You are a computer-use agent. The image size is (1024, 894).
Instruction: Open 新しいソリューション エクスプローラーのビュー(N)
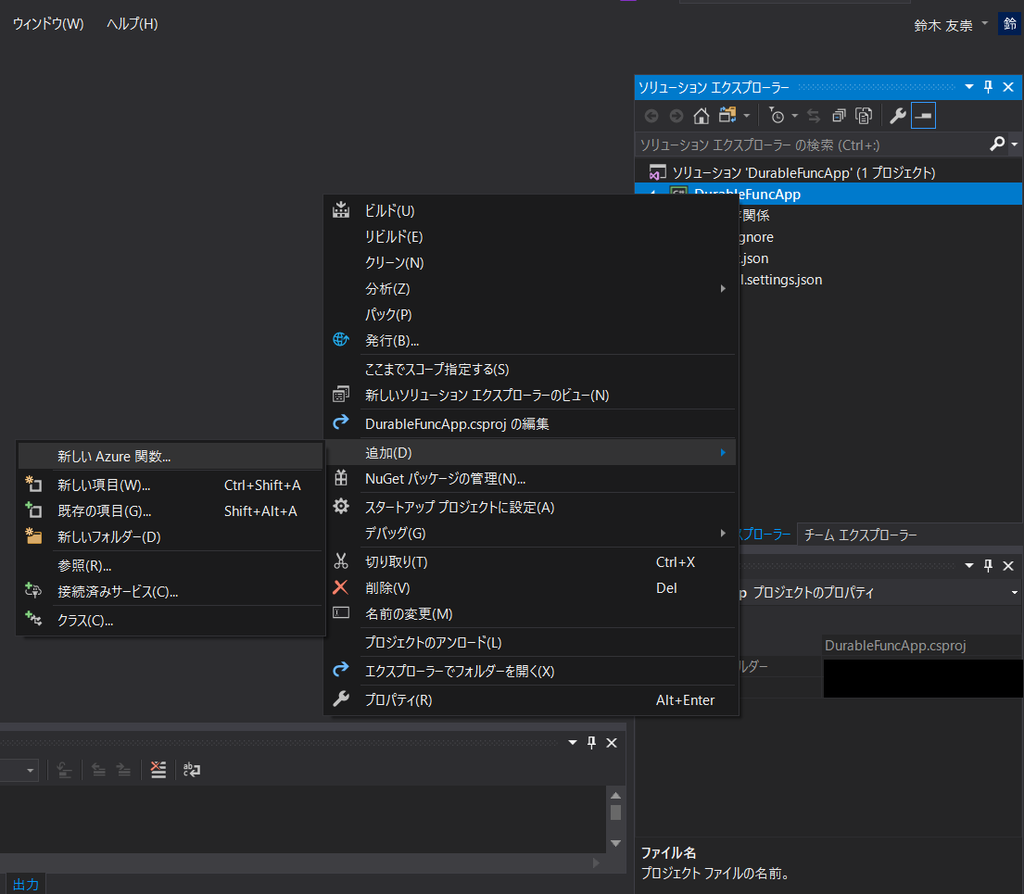pos(531,395)
